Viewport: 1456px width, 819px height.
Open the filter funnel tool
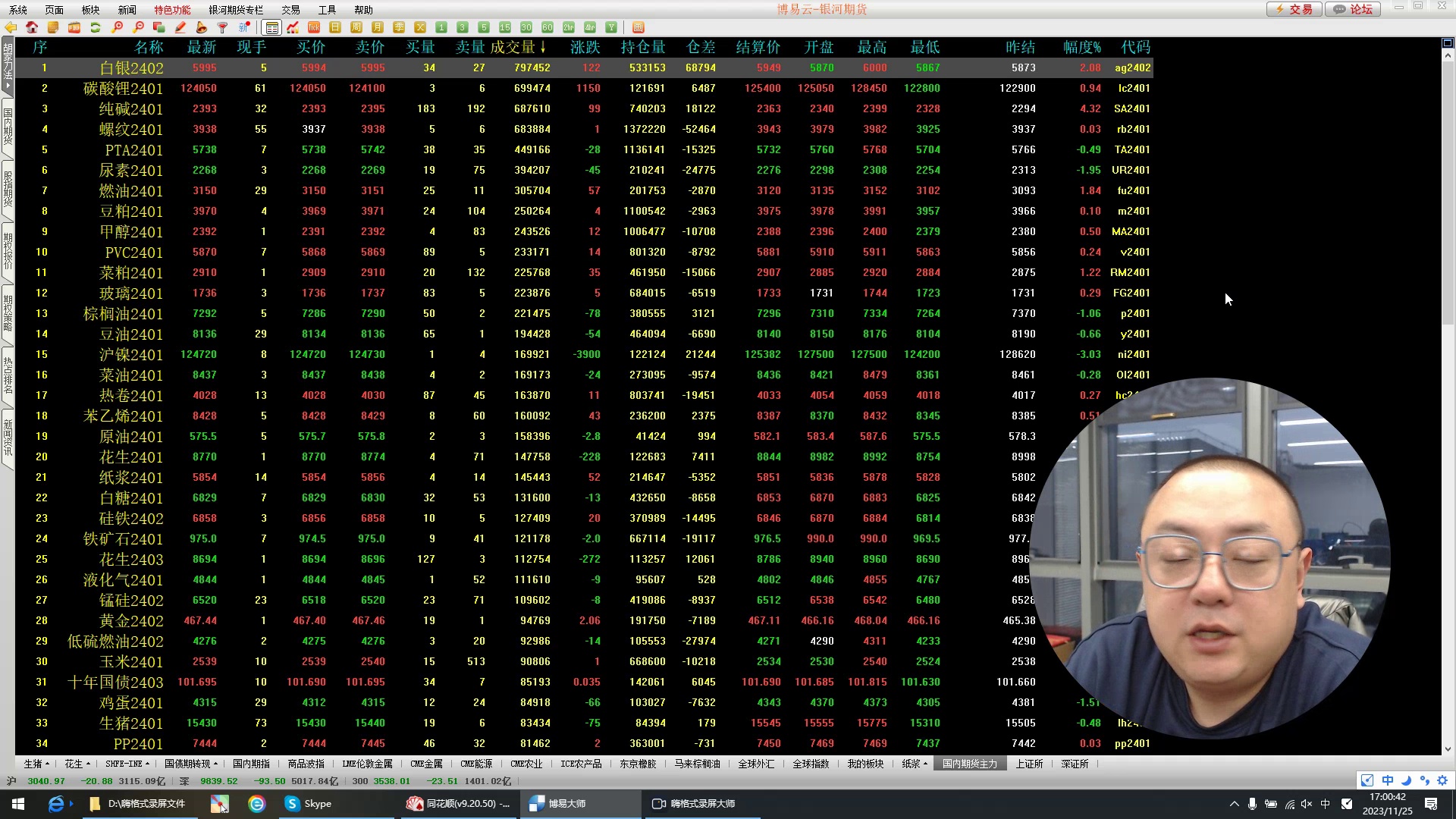tap(223, 27)
